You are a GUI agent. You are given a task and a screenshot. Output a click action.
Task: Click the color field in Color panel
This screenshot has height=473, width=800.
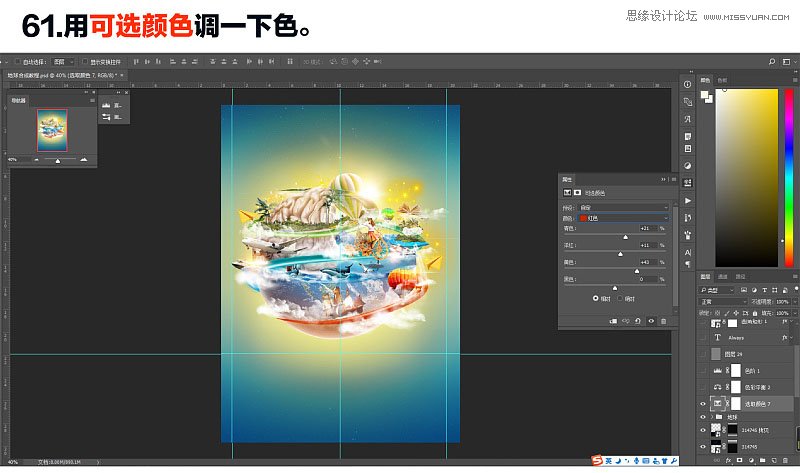[x=746, y=178]
